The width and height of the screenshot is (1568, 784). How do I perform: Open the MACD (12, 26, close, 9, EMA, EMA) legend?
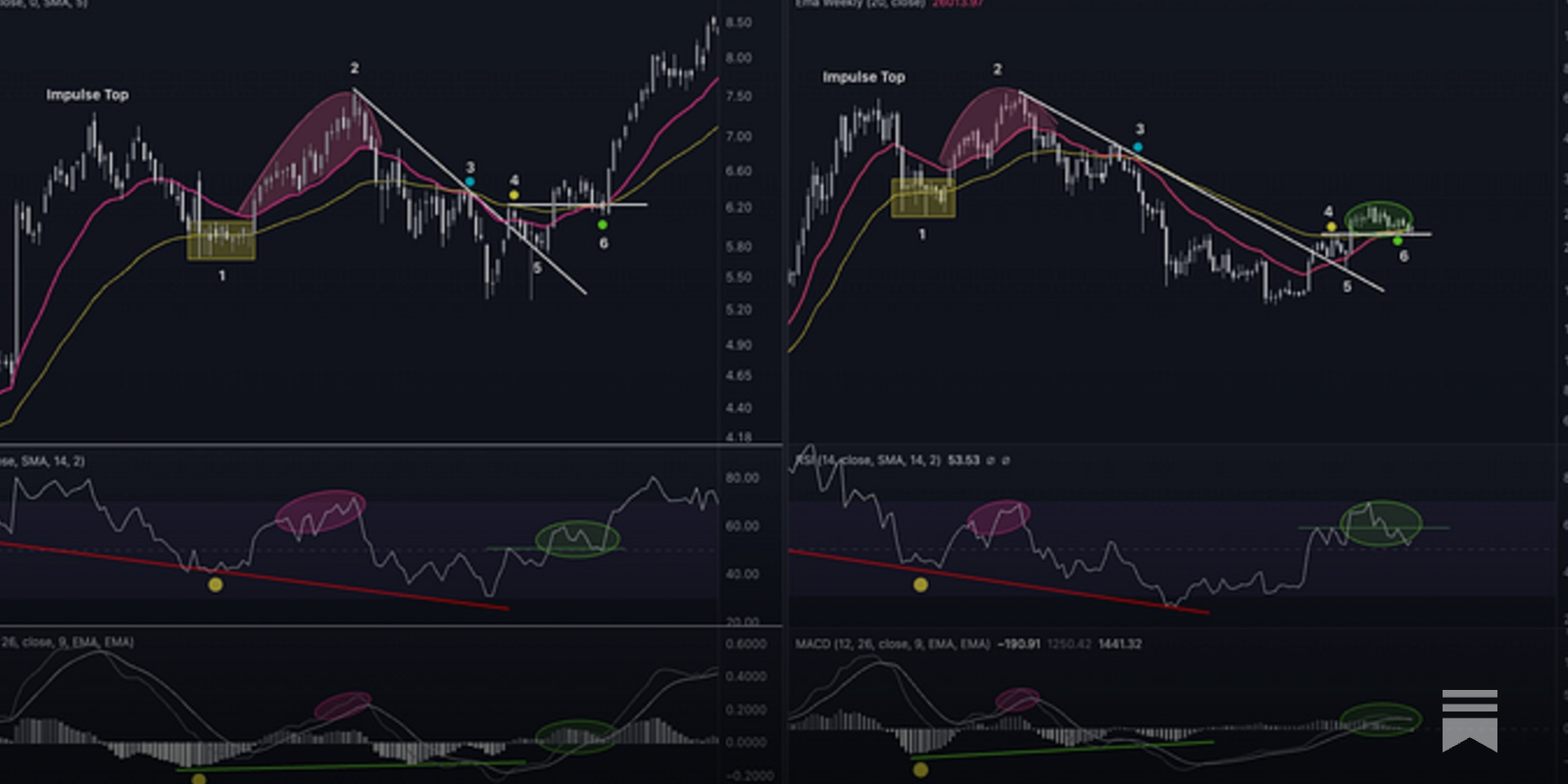click(892, 644)
